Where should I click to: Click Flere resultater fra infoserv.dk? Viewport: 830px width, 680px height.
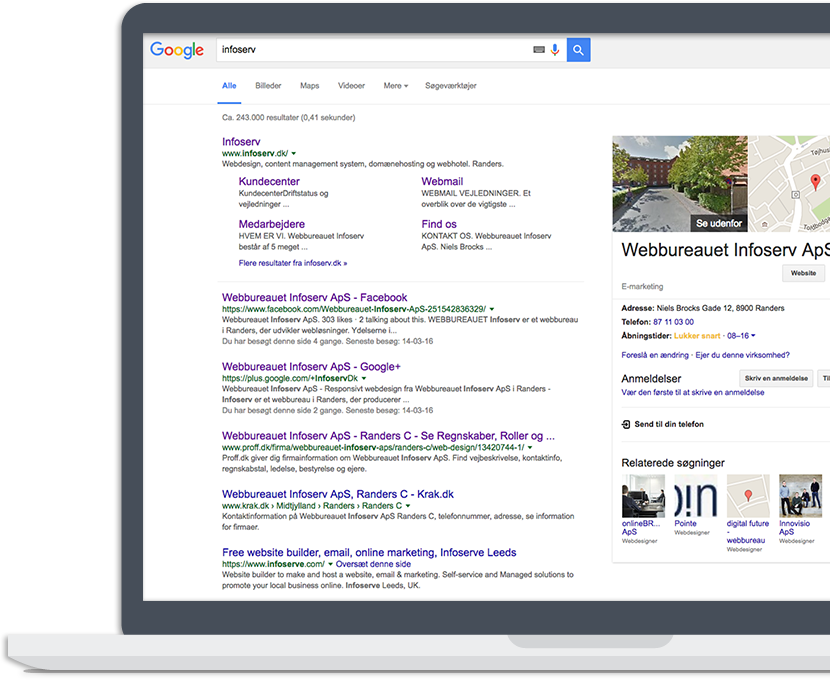(x=293, y=263)
